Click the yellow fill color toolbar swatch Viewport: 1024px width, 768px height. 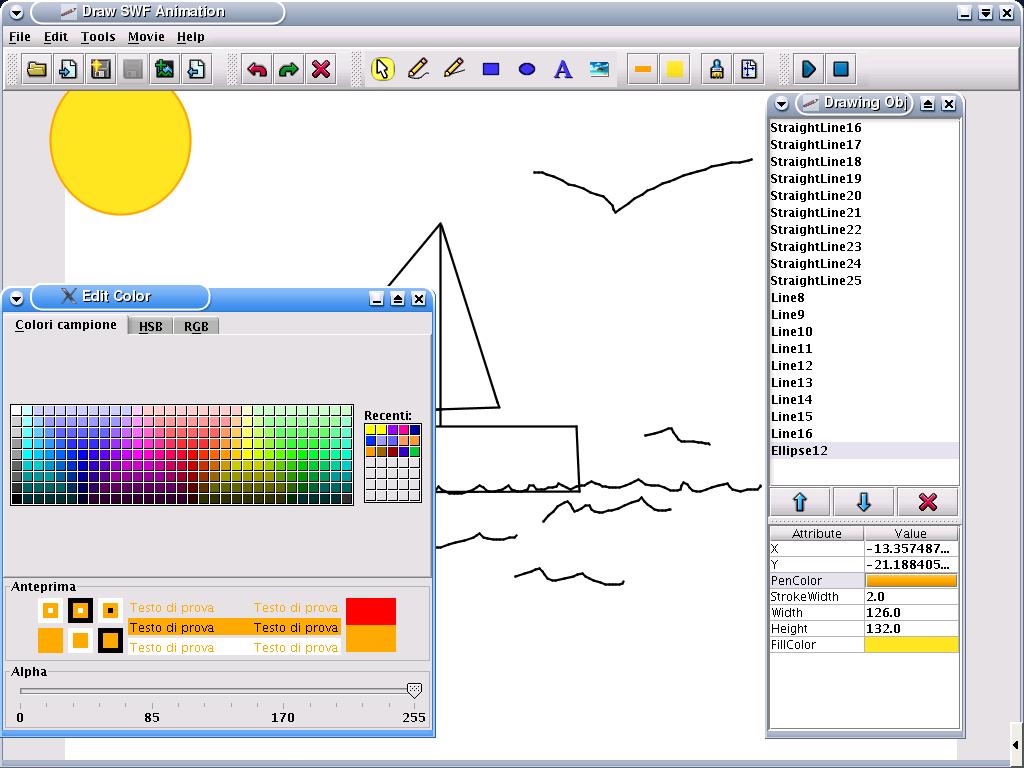[x=675, y=69]
